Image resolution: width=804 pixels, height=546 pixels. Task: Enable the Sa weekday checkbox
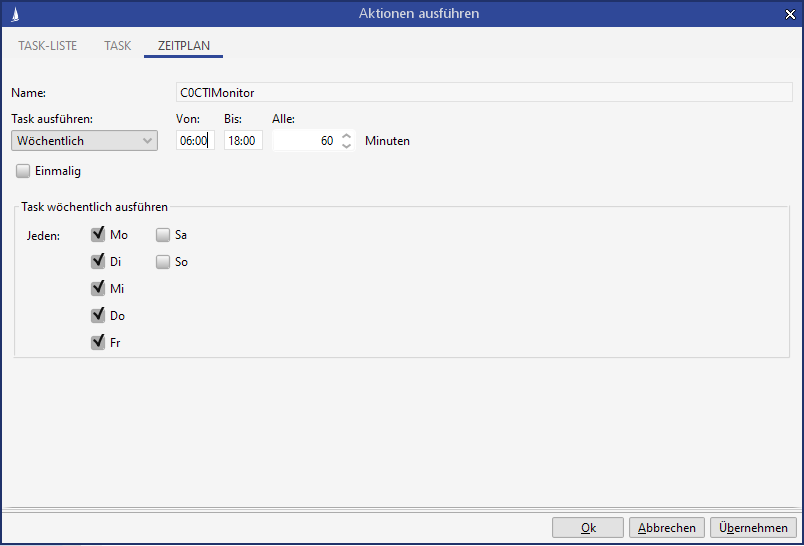point(163,235)
